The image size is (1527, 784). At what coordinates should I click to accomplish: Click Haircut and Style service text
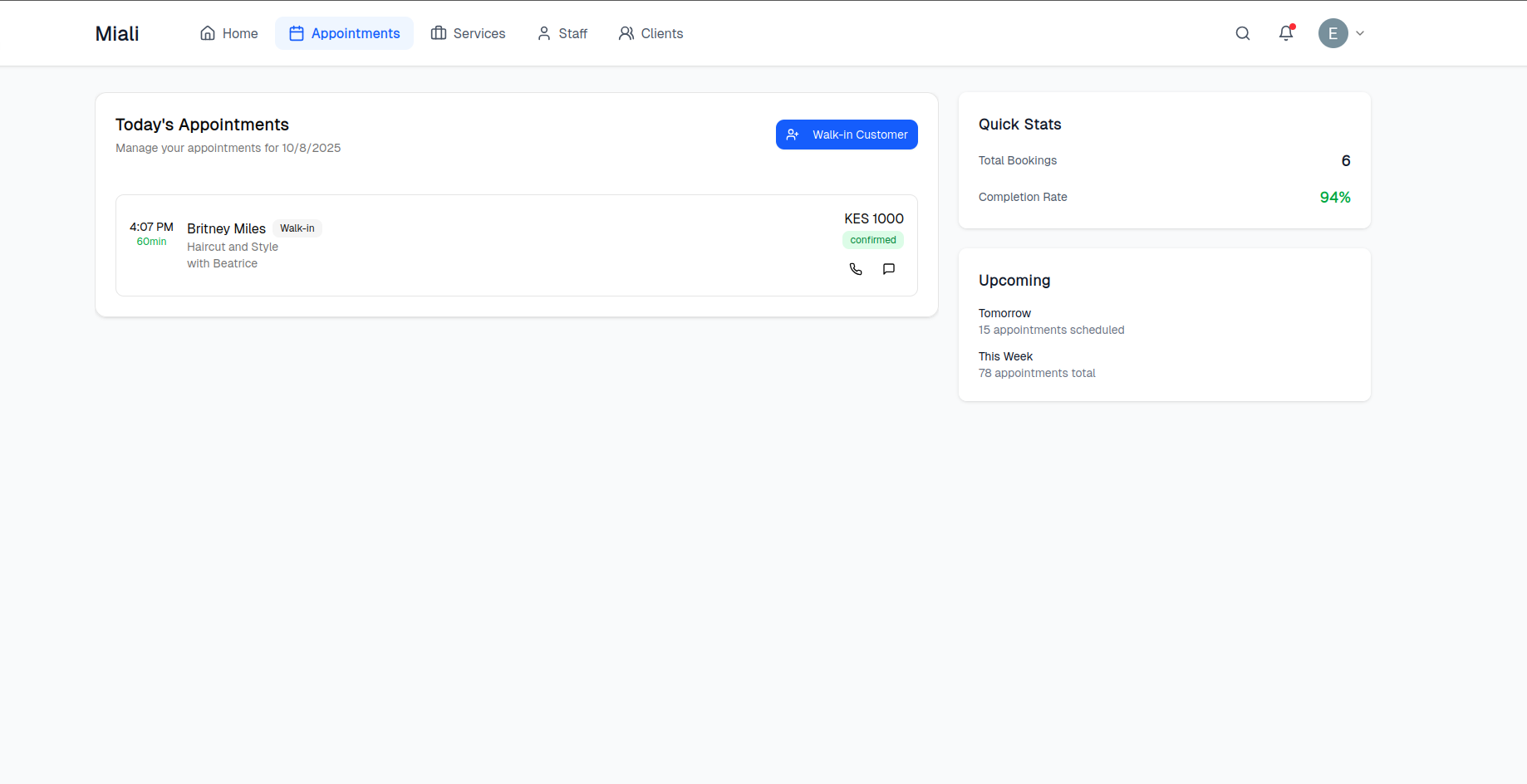coord(233,247)
